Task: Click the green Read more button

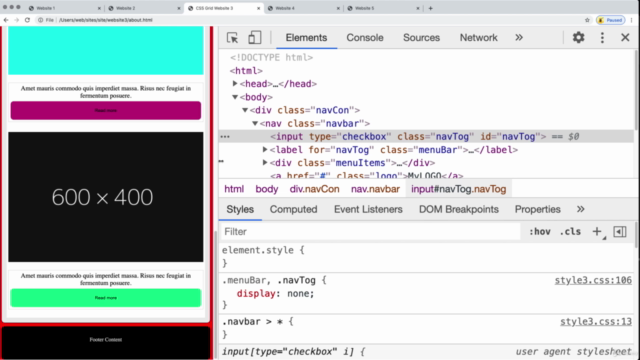Action: (x=106, y=298)
